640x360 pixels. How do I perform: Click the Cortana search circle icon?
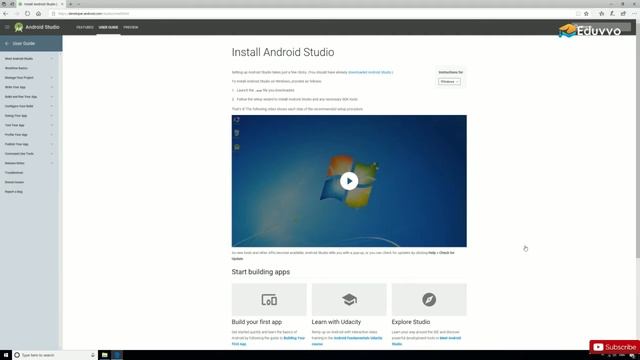pos(17,355)
